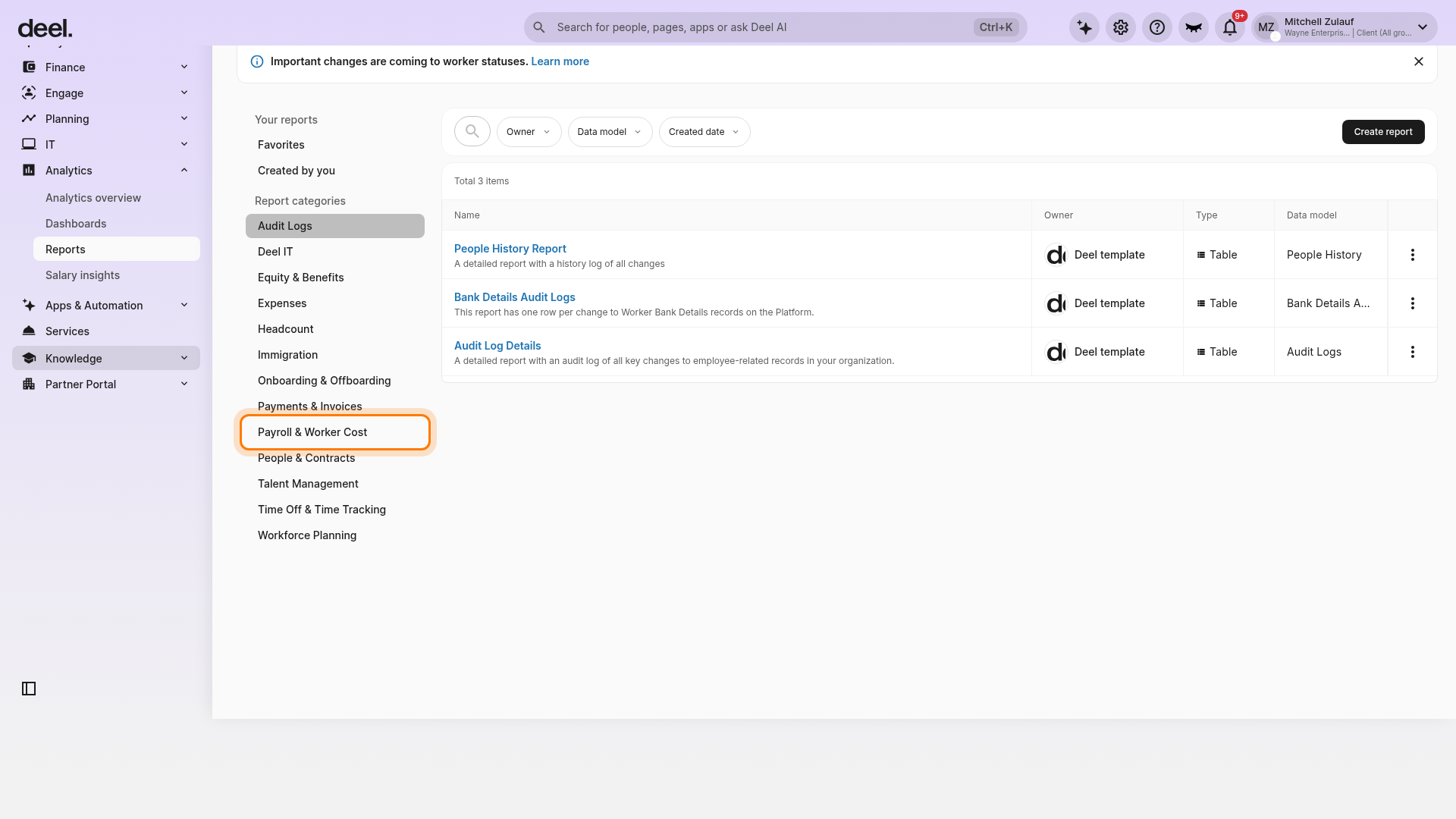
Task: Dismiss the worker statuses banner
Action: pyautogui.click(x=1419, y=61)
